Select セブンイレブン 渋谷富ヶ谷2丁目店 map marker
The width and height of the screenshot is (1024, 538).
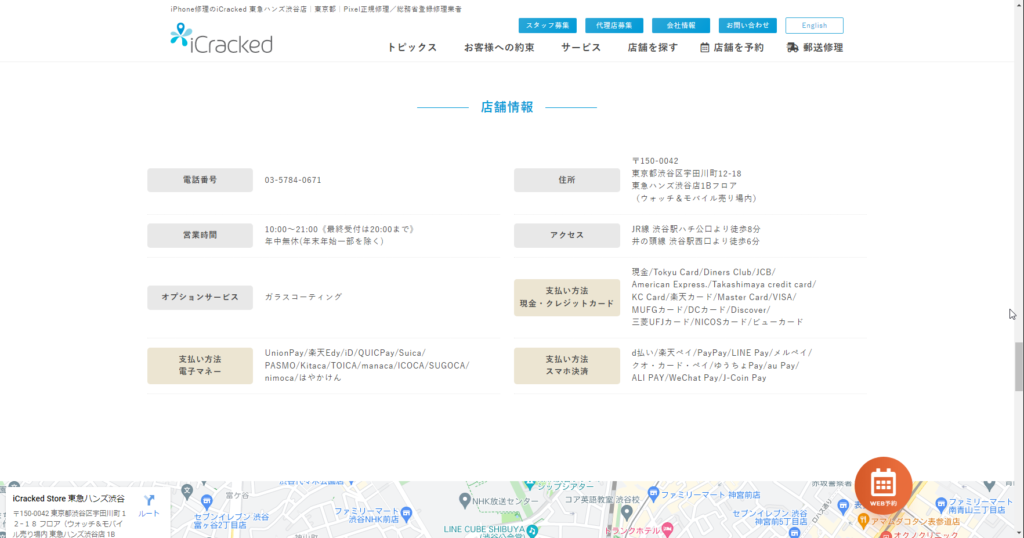coord(207,502)
